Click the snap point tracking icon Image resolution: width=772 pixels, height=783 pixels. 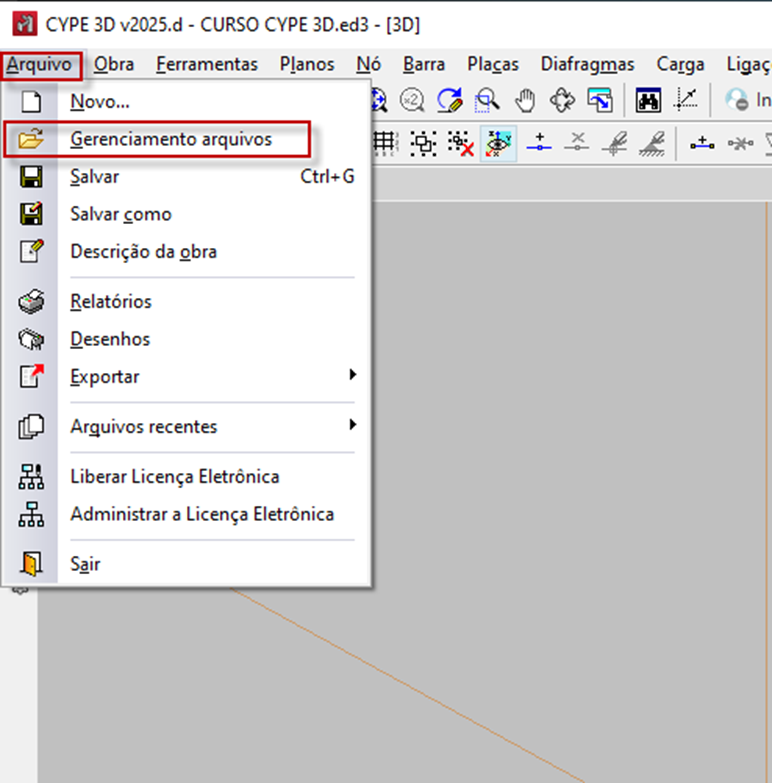686,99
